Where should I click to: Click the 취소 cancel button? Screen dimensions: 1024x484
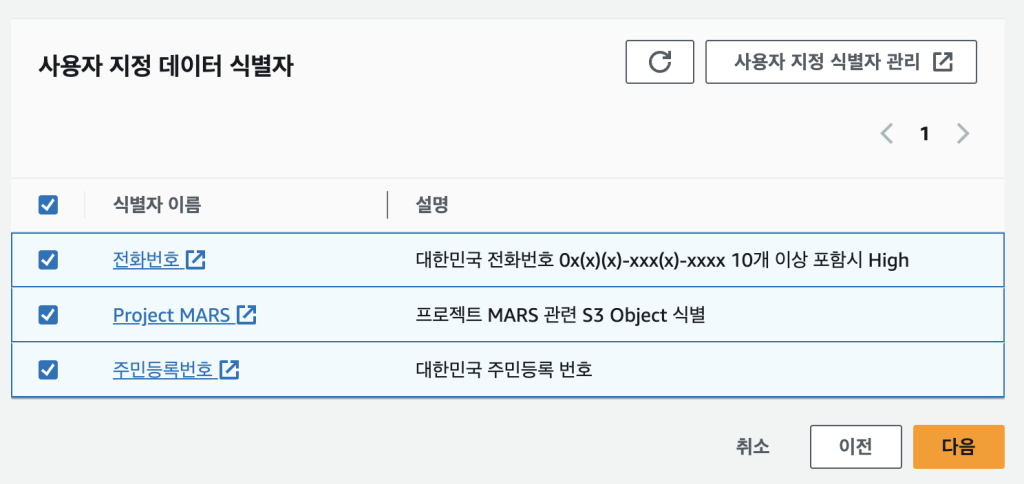pos(752,447)
